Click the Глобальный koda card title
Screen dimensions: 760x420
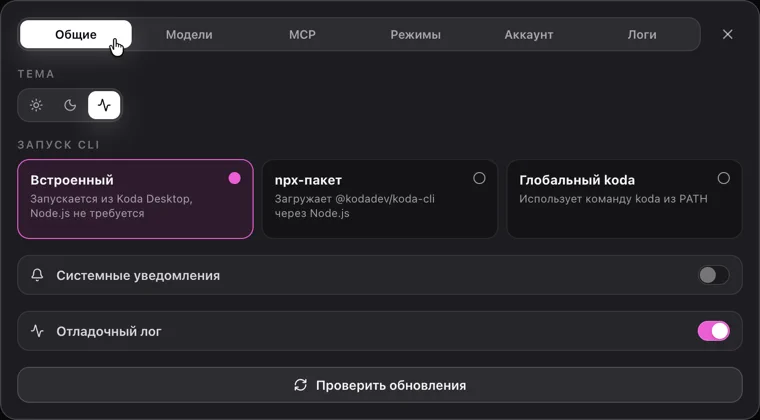click(x=577, y=180)
